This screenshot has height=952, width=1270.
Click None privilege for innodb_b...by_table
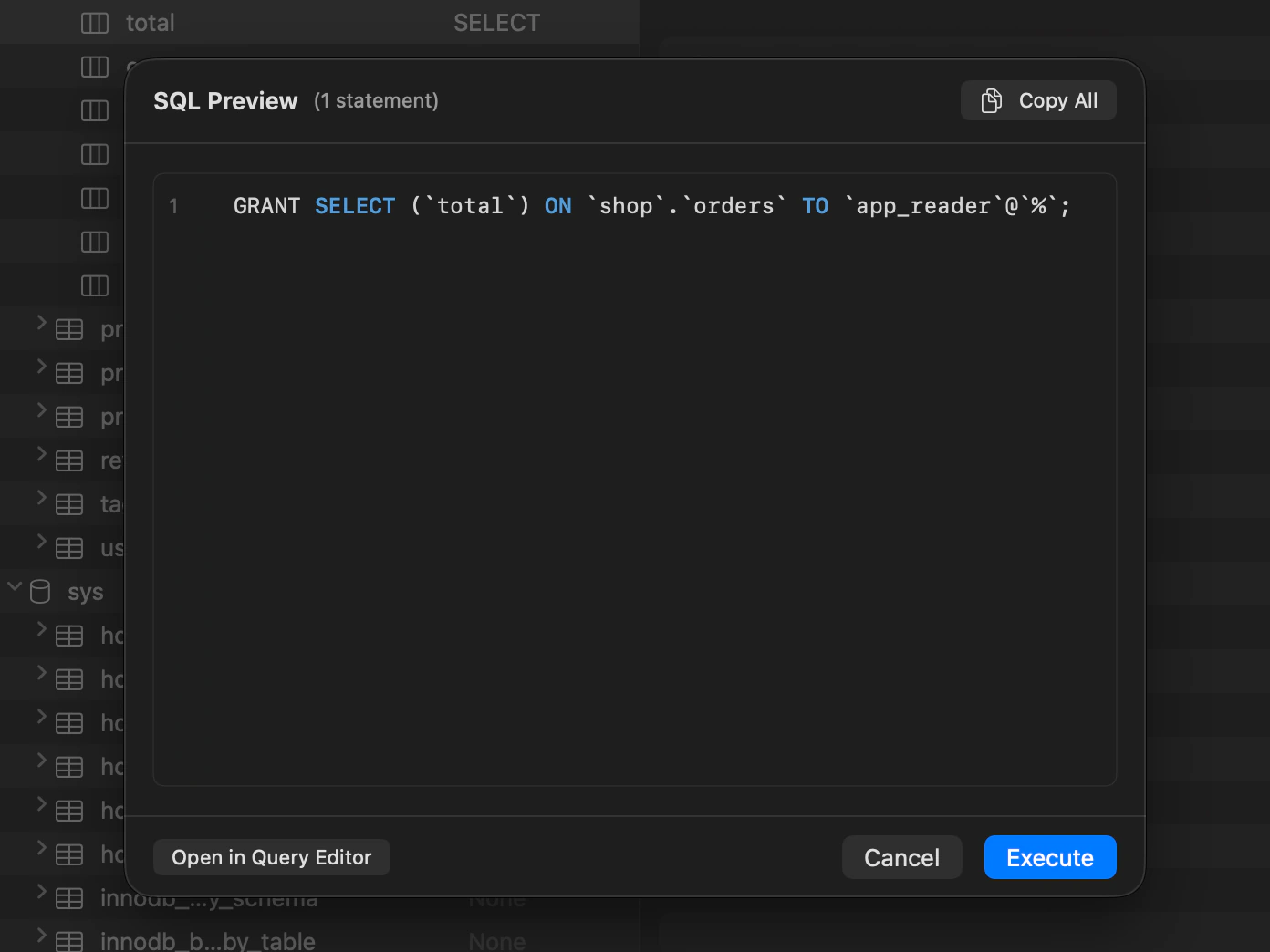(496, 941)
